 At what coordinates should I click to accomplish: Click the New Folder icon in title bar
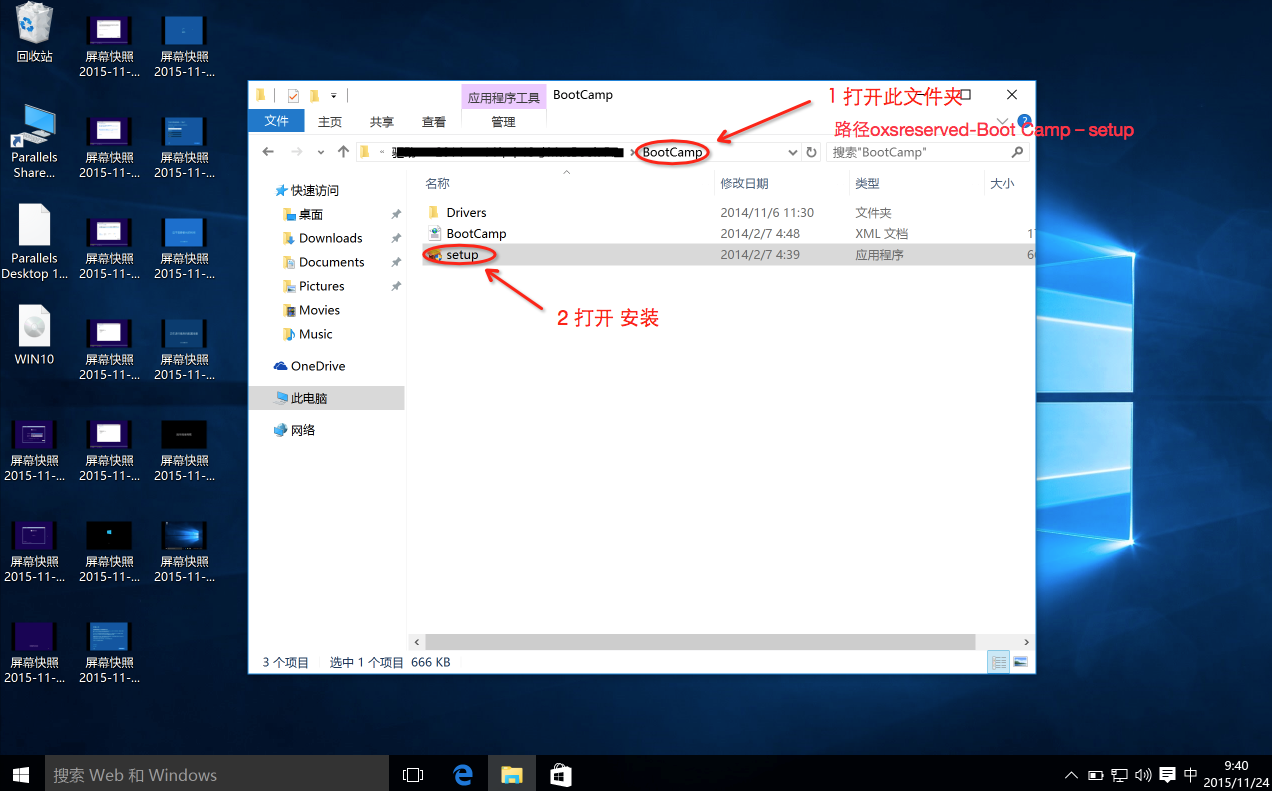pyautogui.click(x=314, y=96)
